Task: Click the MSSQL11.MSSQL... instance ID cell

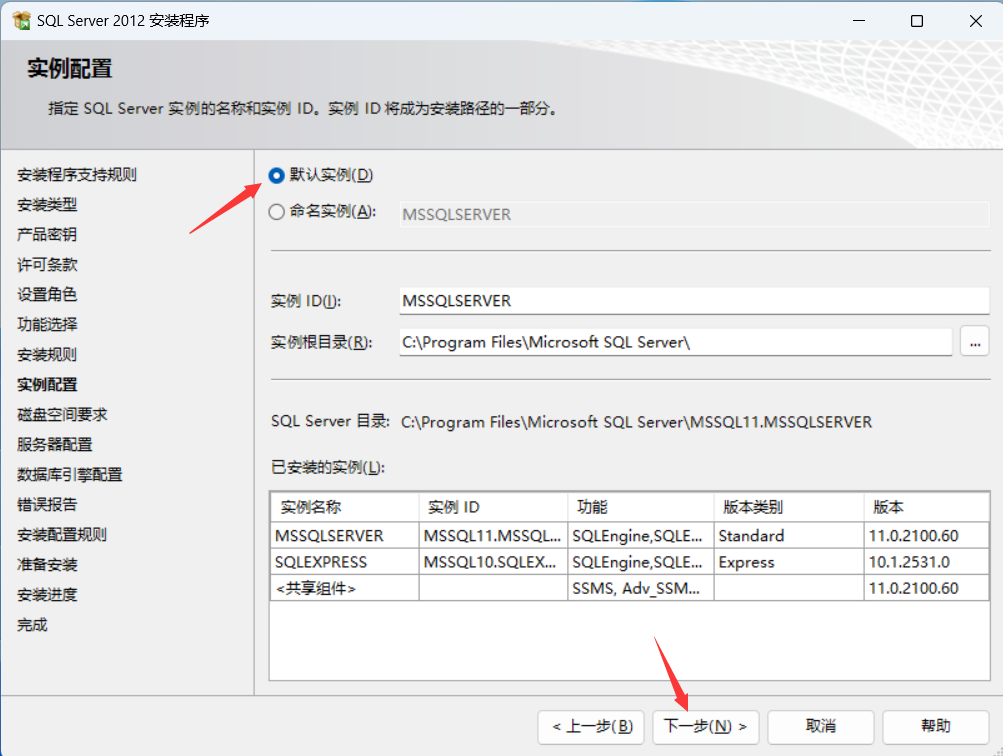Action: pos(493,535)
